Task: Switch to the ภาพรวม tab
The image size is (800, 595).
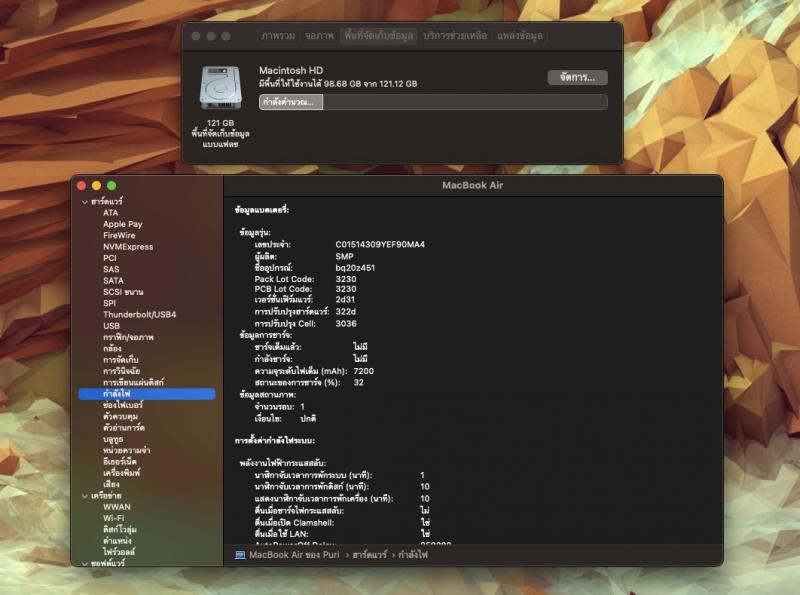Action: tap(278, 36)
